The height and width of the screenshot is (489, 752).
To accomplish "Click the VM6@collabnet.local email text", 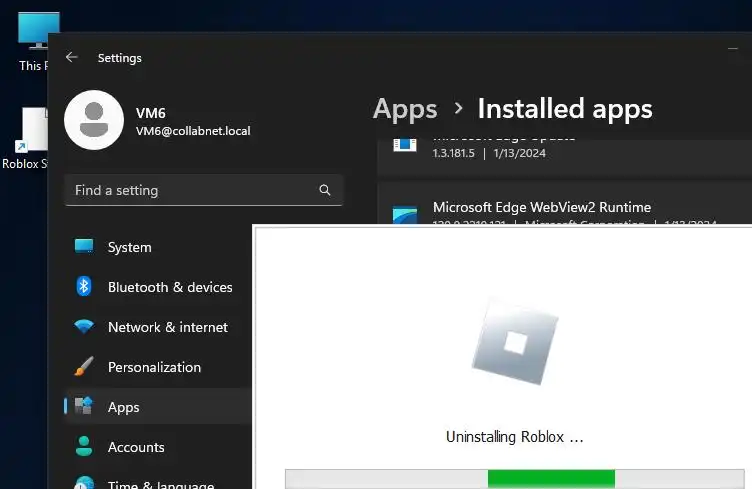I will [x=193, y=131].
